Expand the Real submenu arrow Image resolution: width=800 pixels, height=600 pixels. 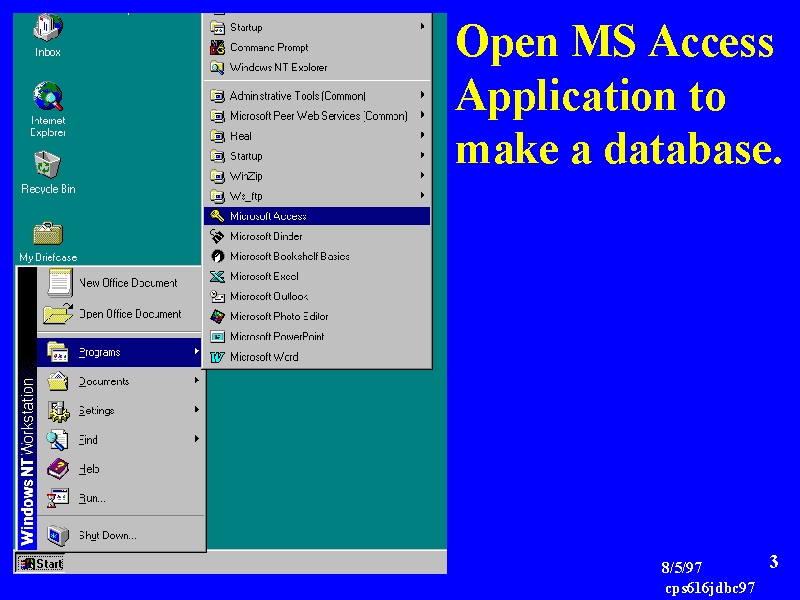pyautogui.click(x=422, y=135)
